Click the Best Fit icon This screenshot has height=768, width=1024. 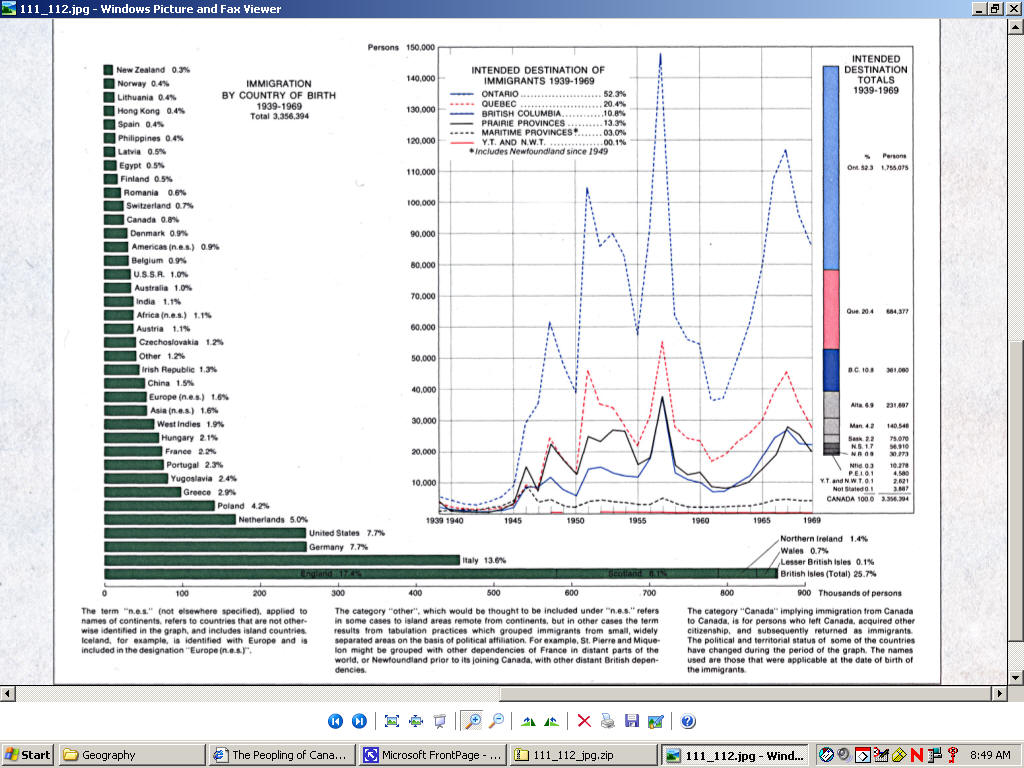coord(392,721)
